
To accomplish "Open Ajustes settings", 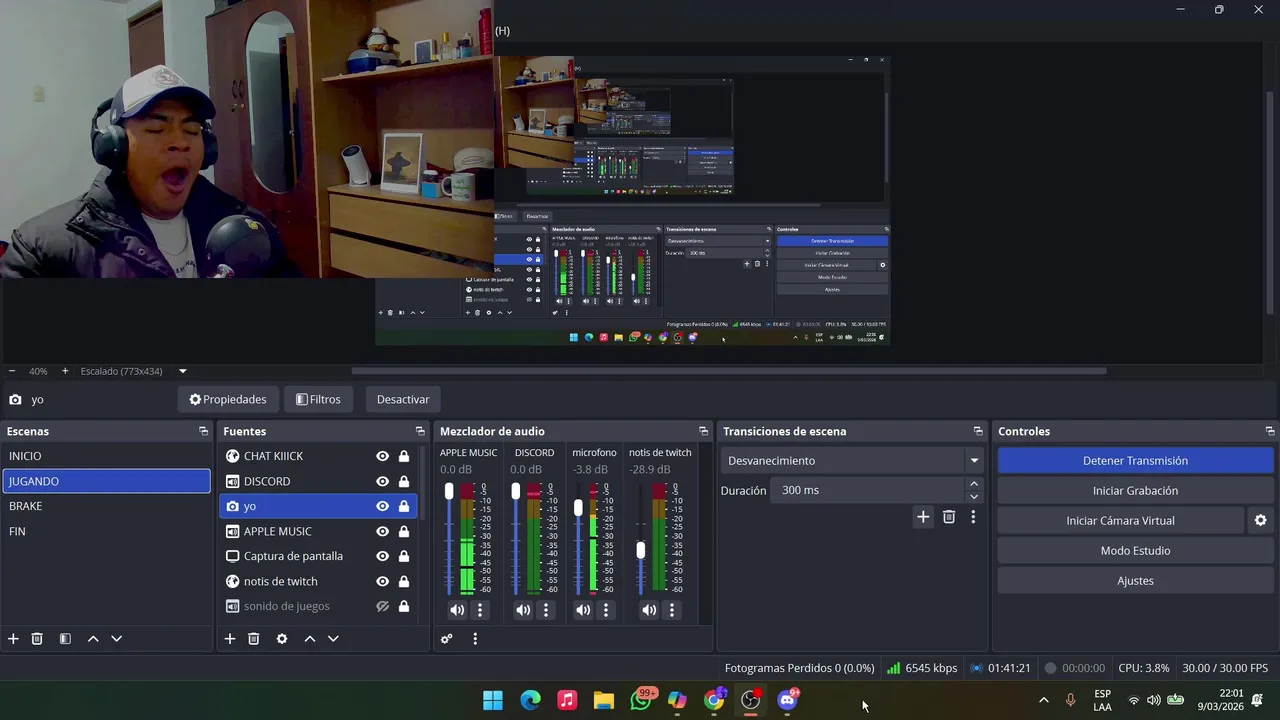I will coord(1135,581).
